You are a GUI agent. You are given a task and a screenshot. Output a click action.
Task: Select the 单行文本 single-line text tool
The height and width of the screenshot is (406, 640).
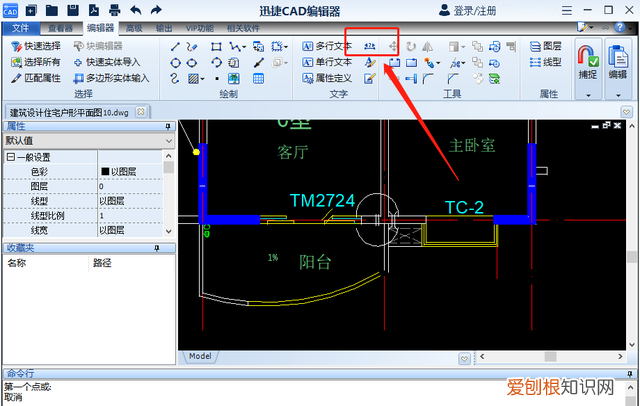(x=327, y=62)
